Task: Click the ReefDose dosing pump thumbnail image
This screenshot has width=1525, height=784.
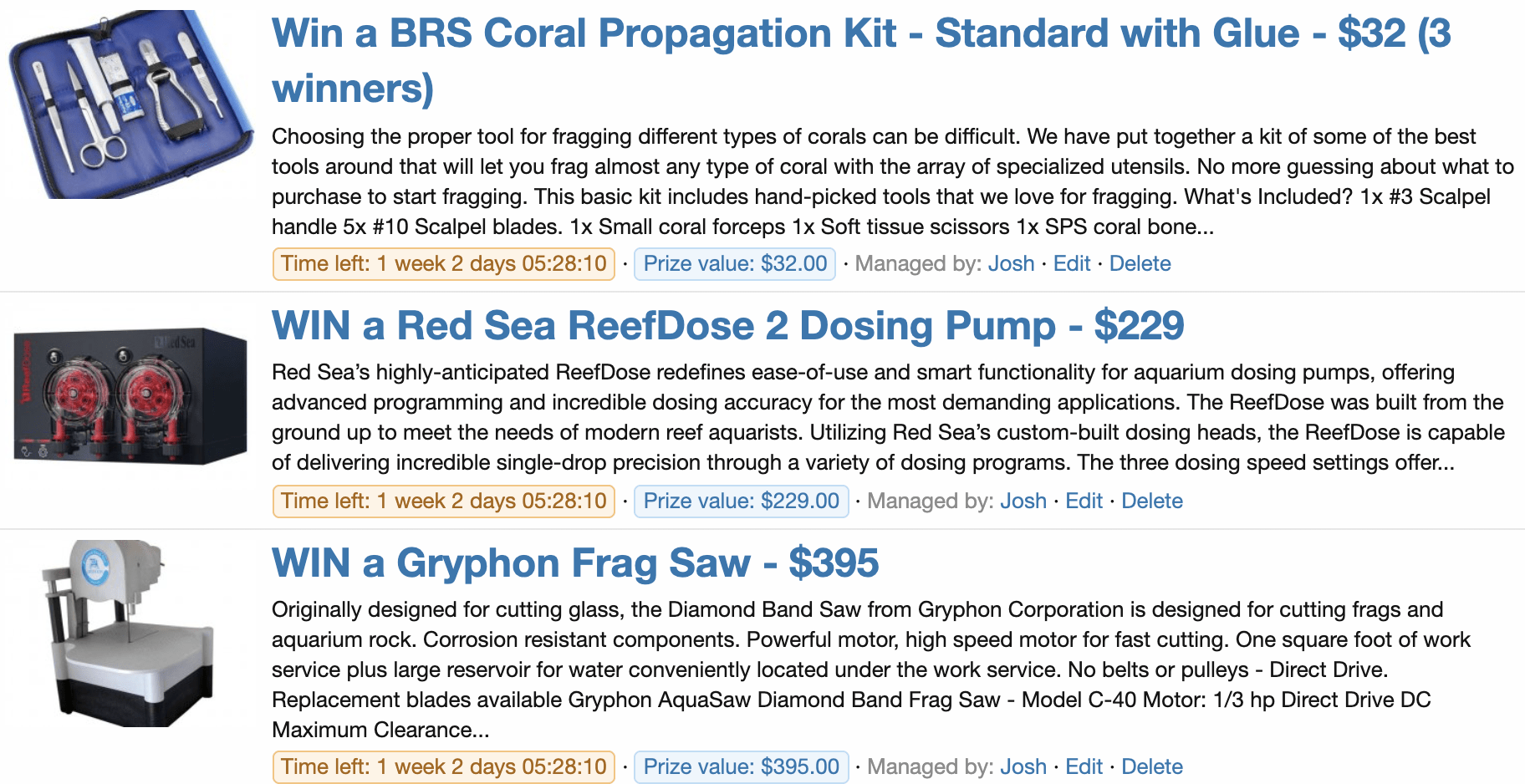Action: pyautogui.click(x=130, y=396)
